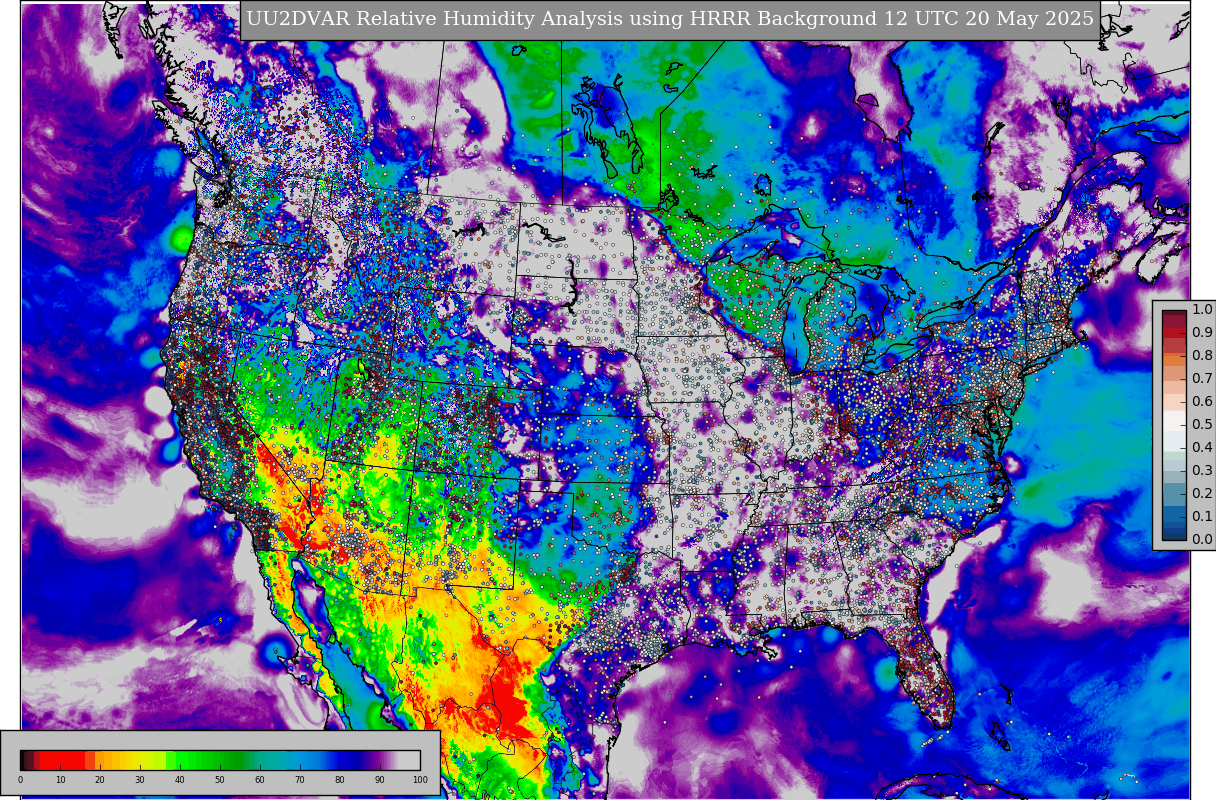Click the '90' tick label on humidity colorbar
Image resolution: width=1216 pixels, height=800 pixels.
380,779
